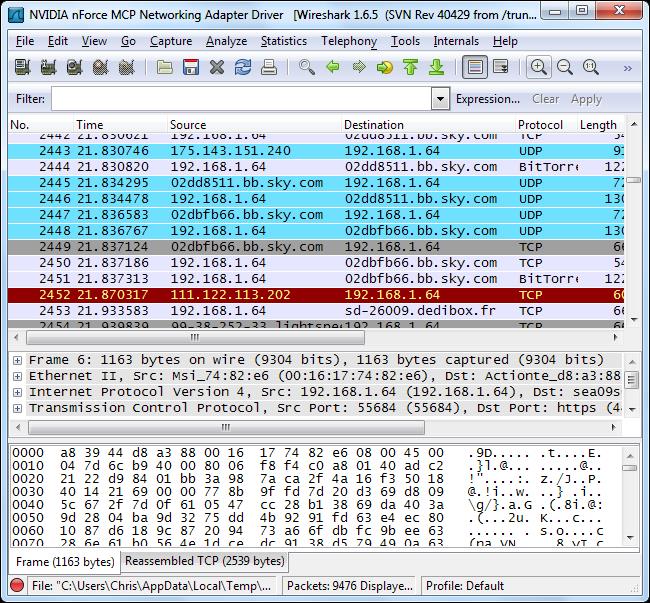
Task: Switch to Reassembled TCP (2539 bytes) tab
Action: [x=204, y=561]
